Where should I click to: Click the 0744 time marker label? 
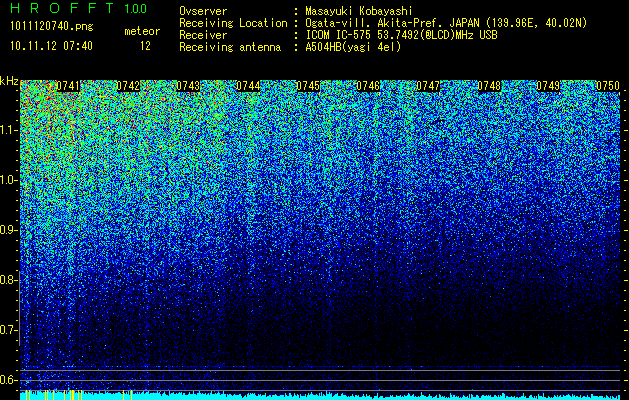click(248, 86)
